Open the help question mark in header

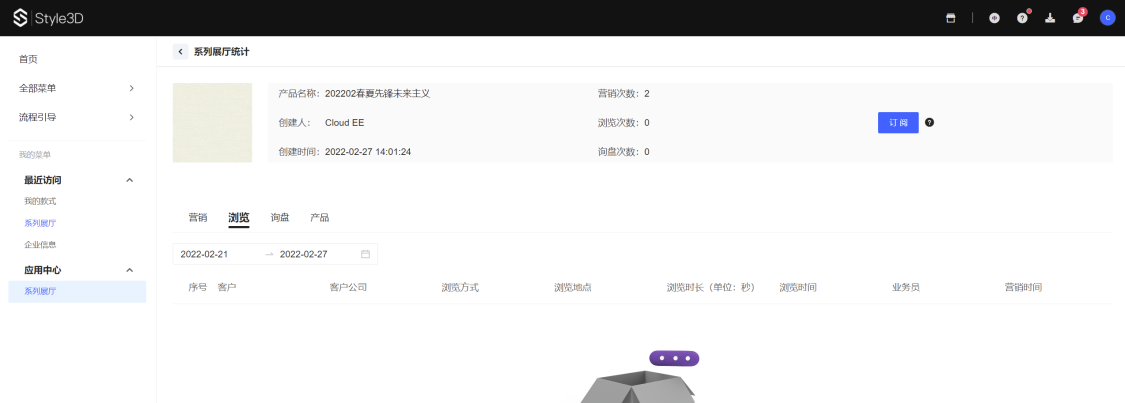(x=1022, y=18)
